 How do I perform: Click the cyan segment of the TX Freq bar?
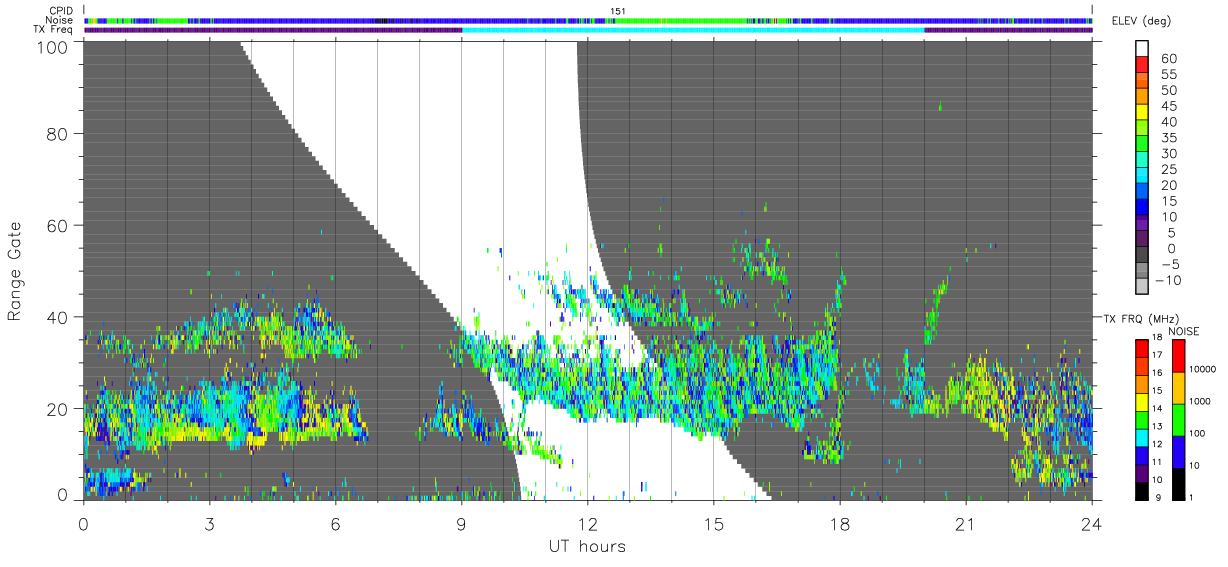(693, 29)
